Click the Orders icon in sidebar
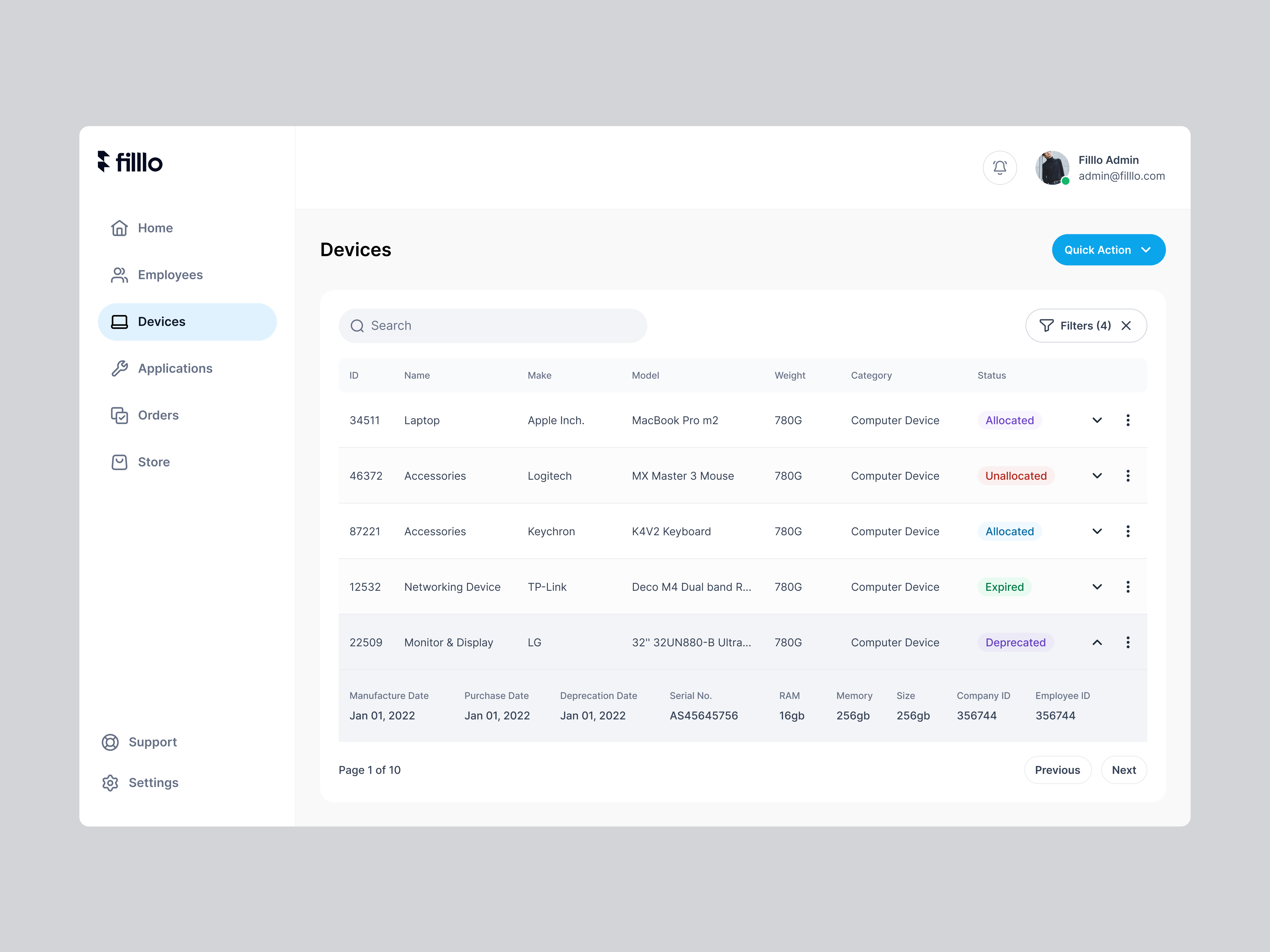Image resolution: width=1270 pixels, height=952 pixels. click(119, 415)
